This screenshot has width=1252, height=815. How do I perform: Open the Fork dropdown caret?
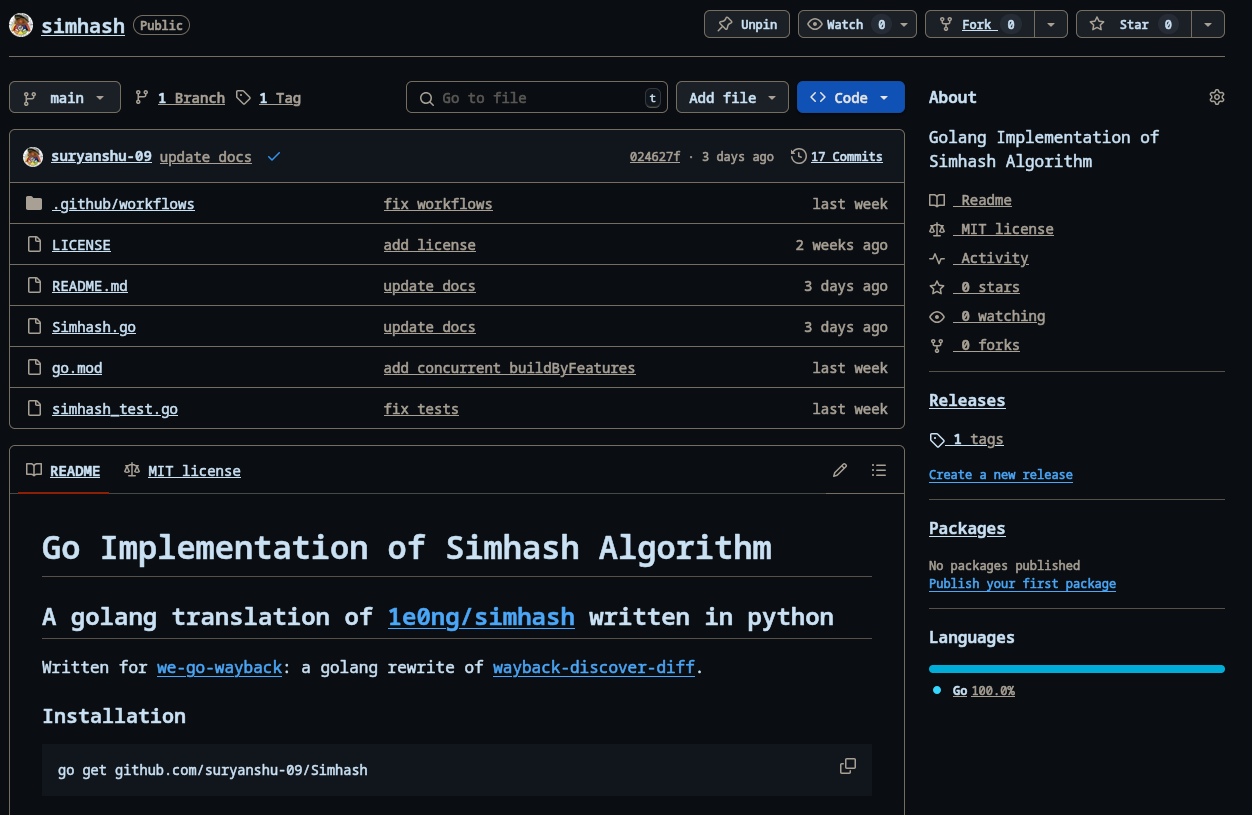tap(1050, 24)
